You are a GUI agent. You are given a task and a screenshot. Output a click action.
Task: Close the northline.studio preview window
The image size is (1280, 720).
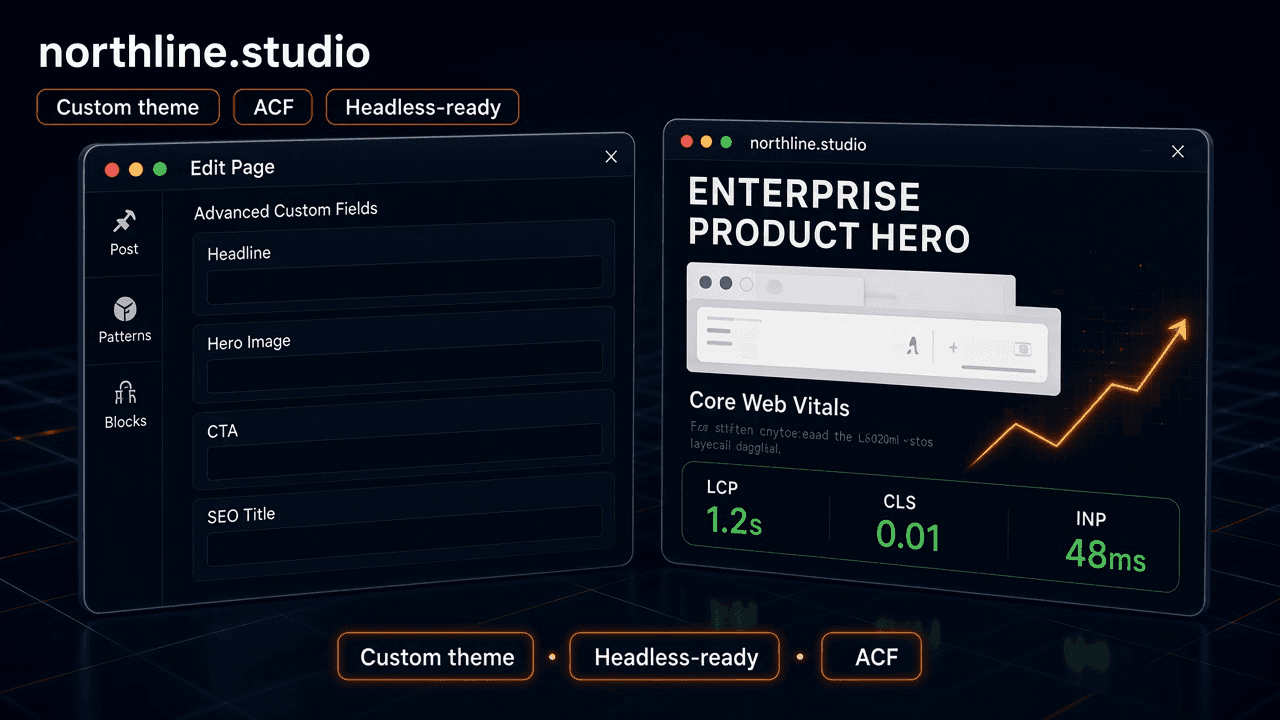click(x=1177, y=152)
